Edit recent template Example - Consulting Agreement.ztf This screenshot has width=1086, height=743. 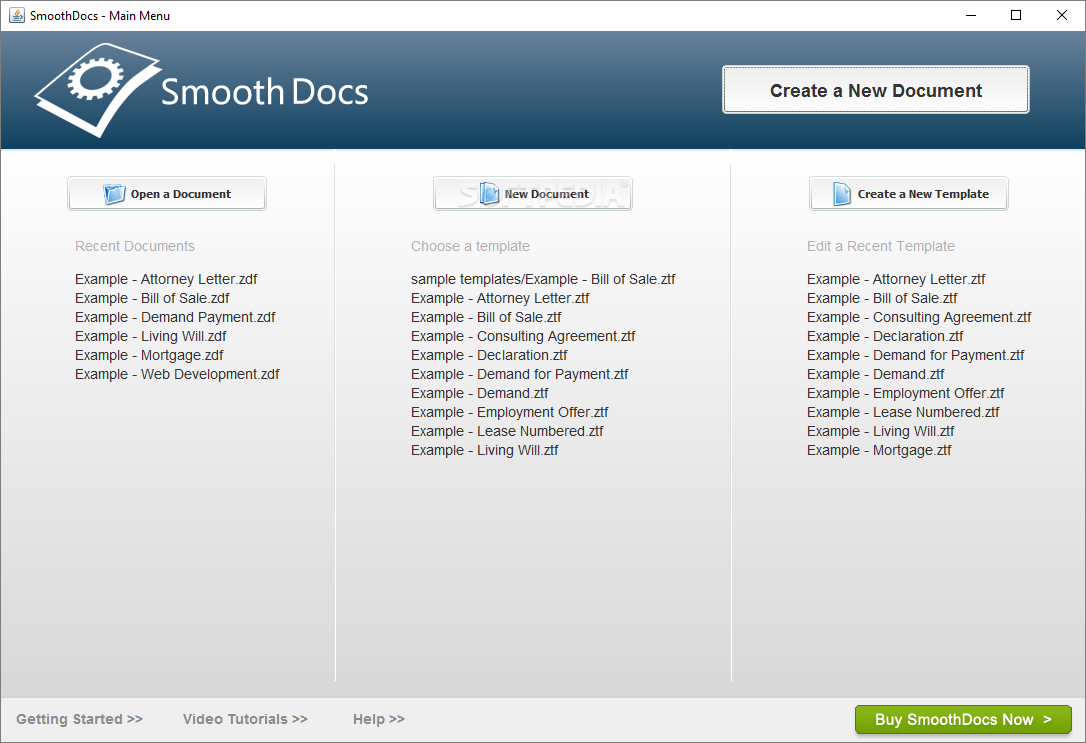pyautogui.click(x=919, y=317)
